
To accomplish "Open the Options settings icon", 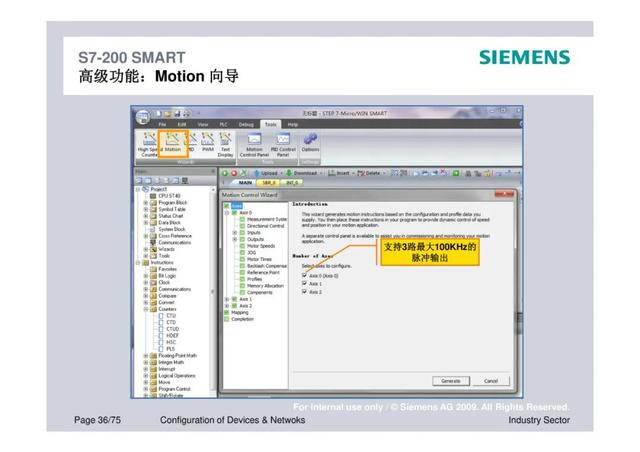I will (x=310, y=143).
